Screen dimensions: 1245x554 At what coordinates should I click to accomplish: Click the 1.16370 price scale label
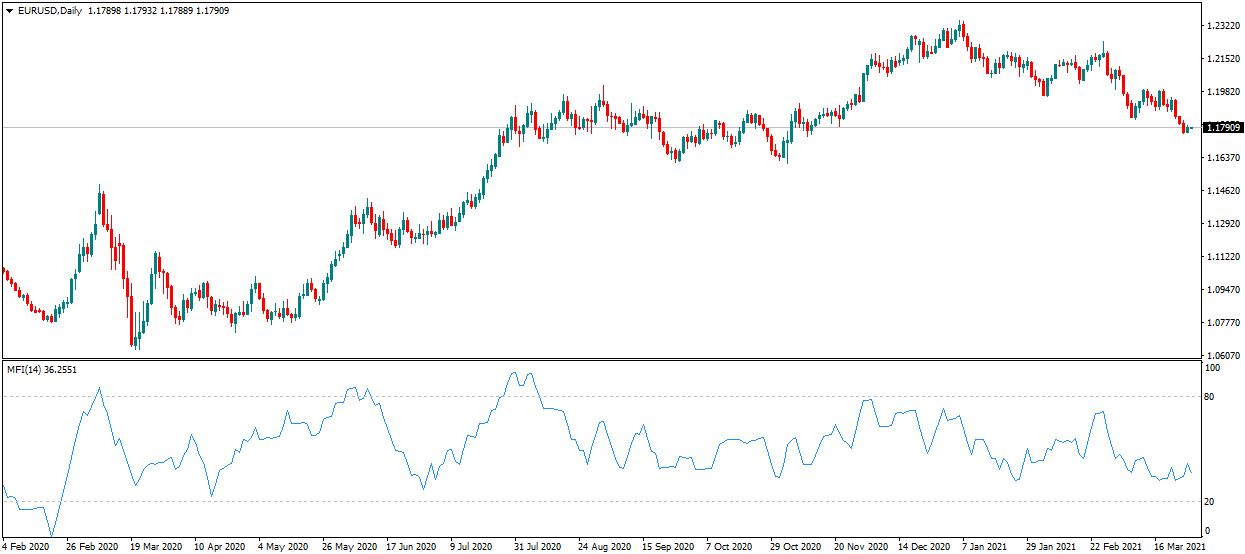pyautogui.click(x=1224, y=158)
